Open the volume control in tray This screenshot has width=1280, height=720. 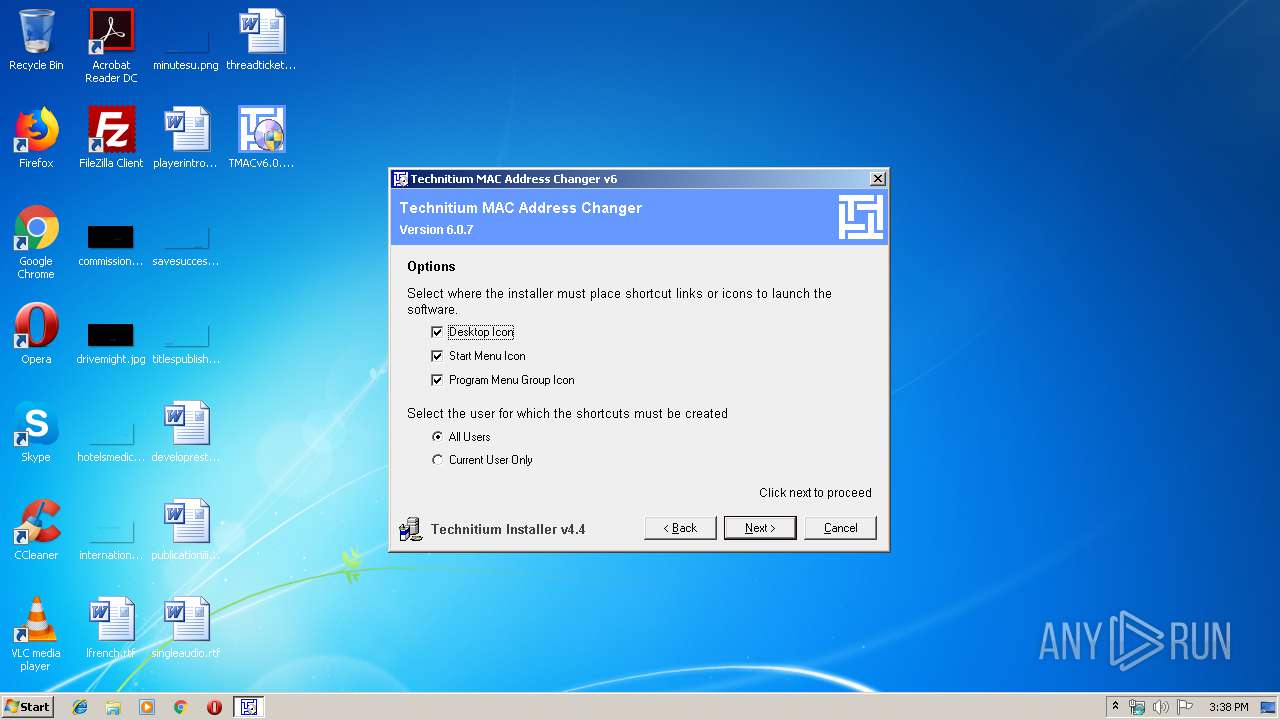[1161, 707]
